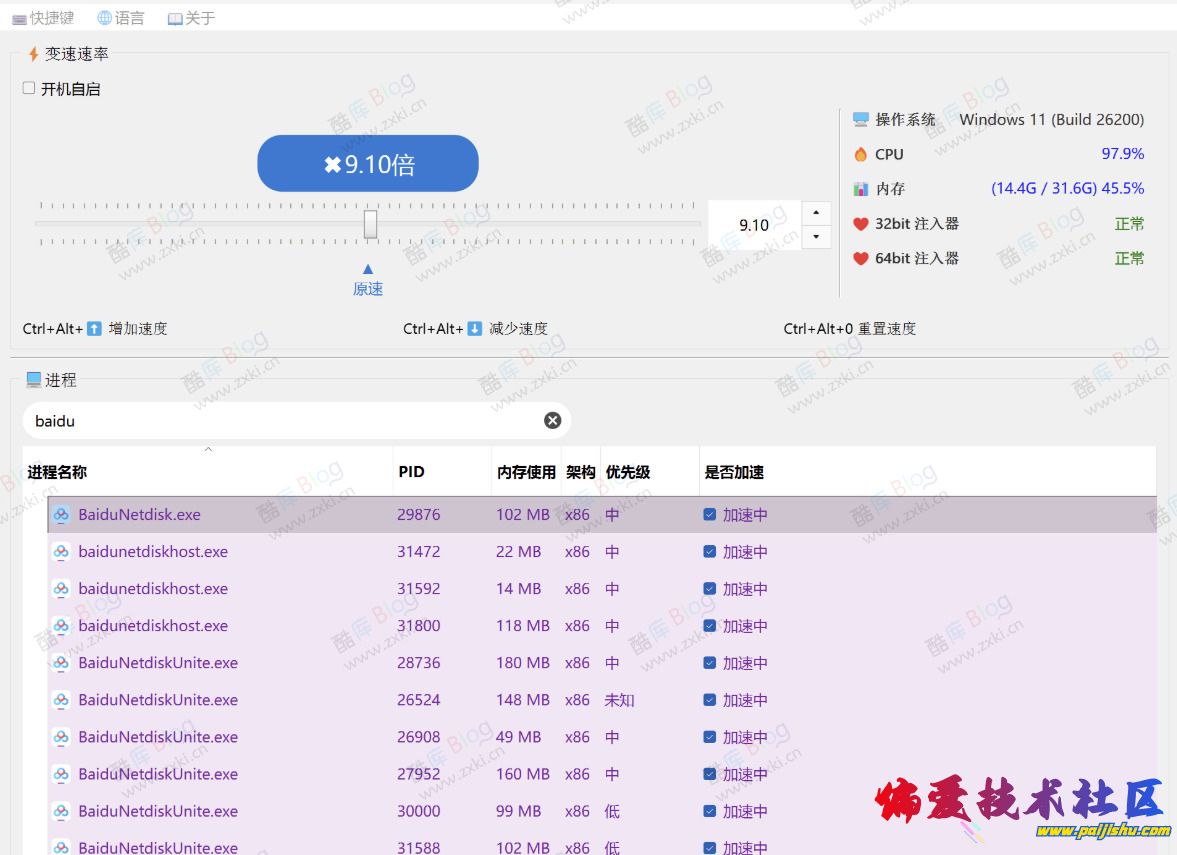Click the speed slider handle
Viewport: 1177px width, 855px height.
click(x=370, y=224)
